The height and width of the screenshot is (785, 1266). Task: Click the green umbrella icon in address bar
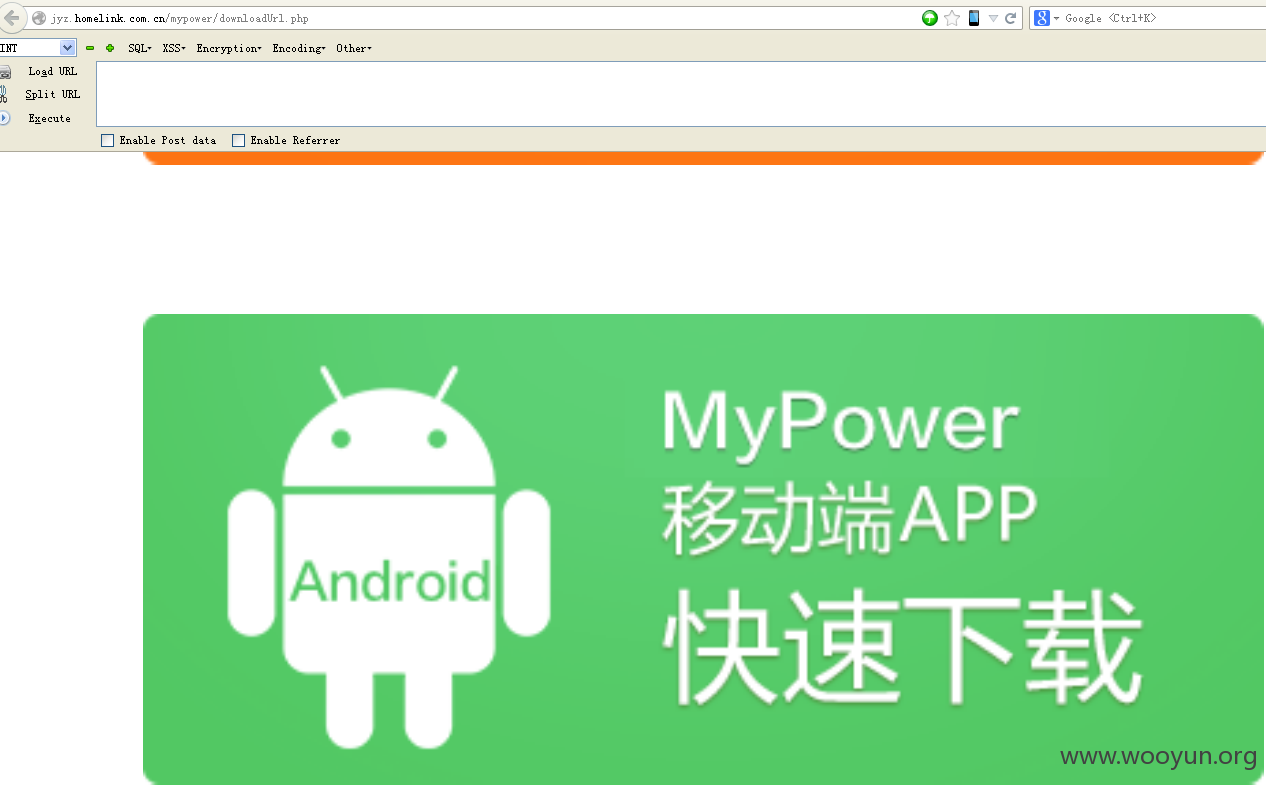coord(930,18)
